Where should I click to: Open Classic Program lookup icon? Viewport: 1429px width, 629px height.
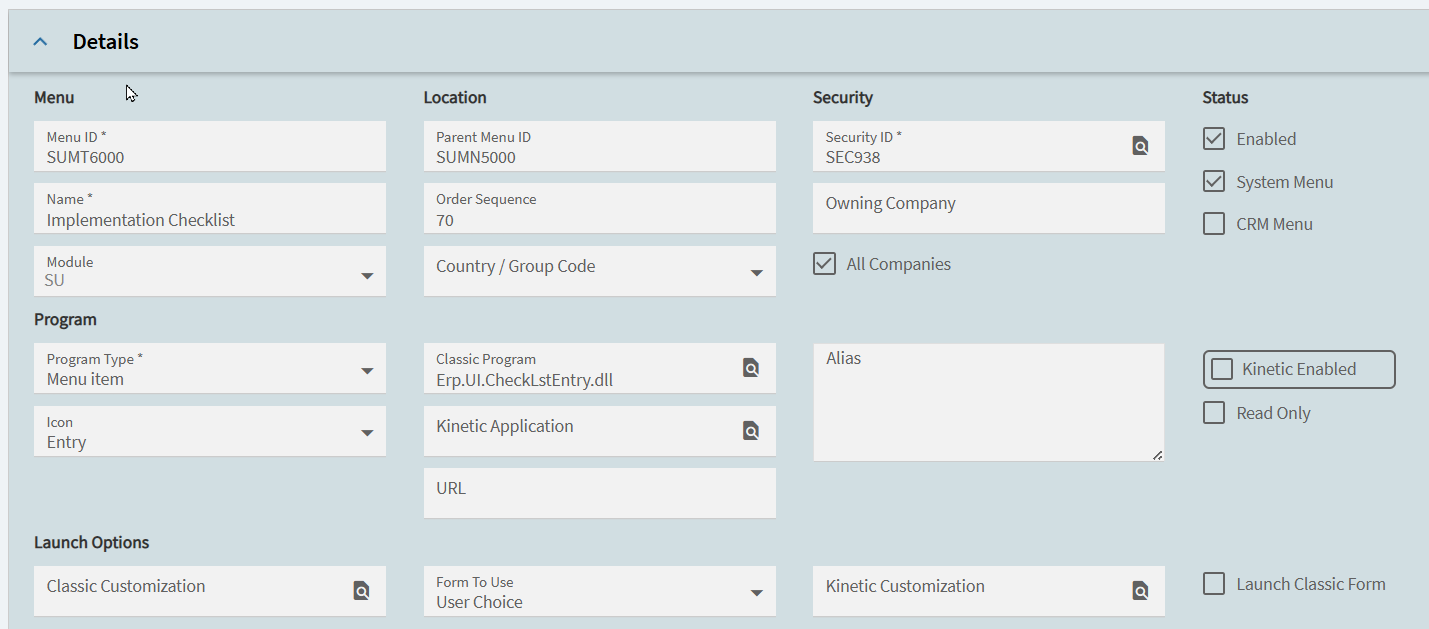(x=751, y=368)
